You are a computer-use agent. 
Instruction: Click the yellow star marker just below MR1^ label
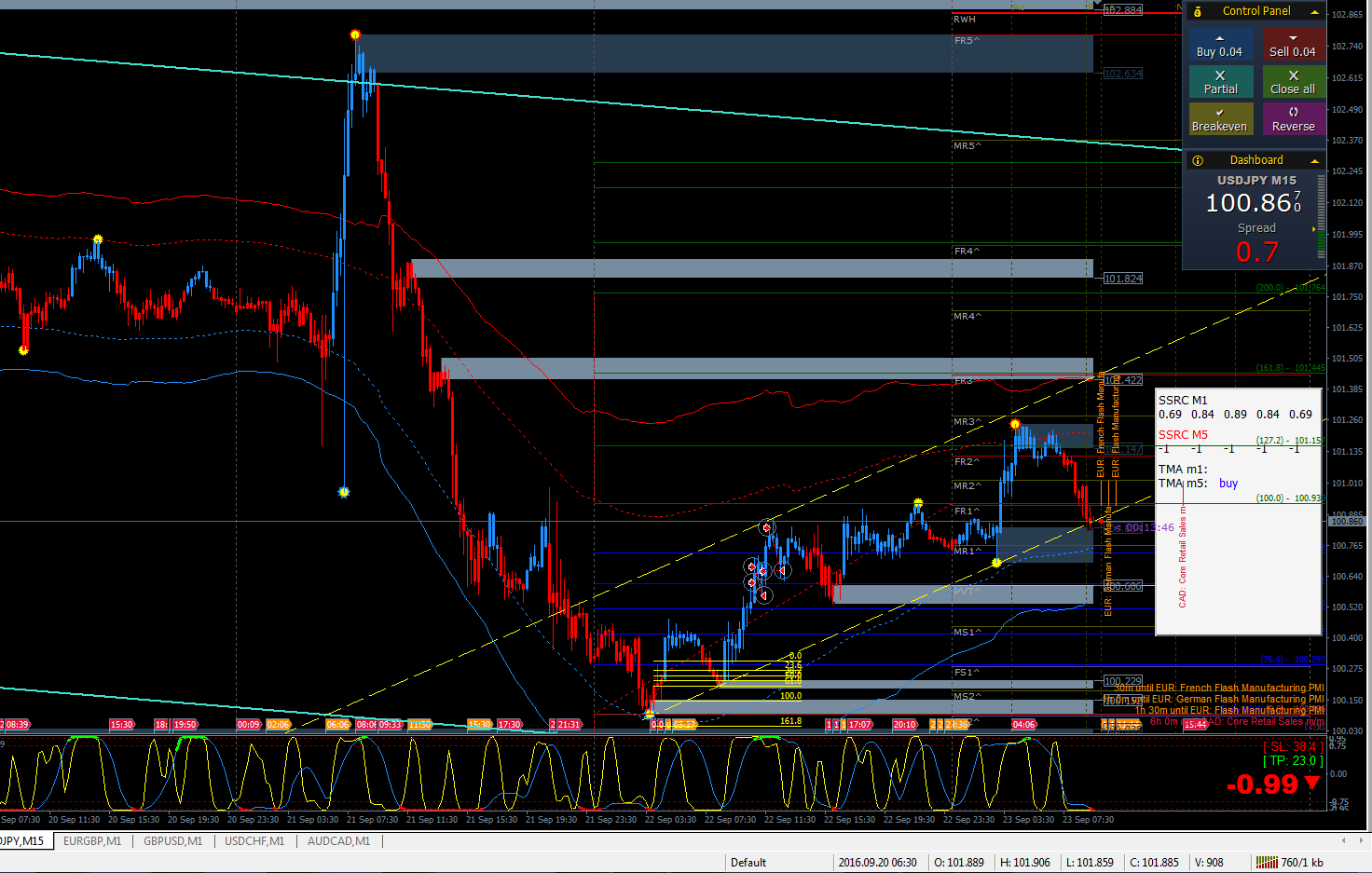pyautogui.click(x=996, y=563)
